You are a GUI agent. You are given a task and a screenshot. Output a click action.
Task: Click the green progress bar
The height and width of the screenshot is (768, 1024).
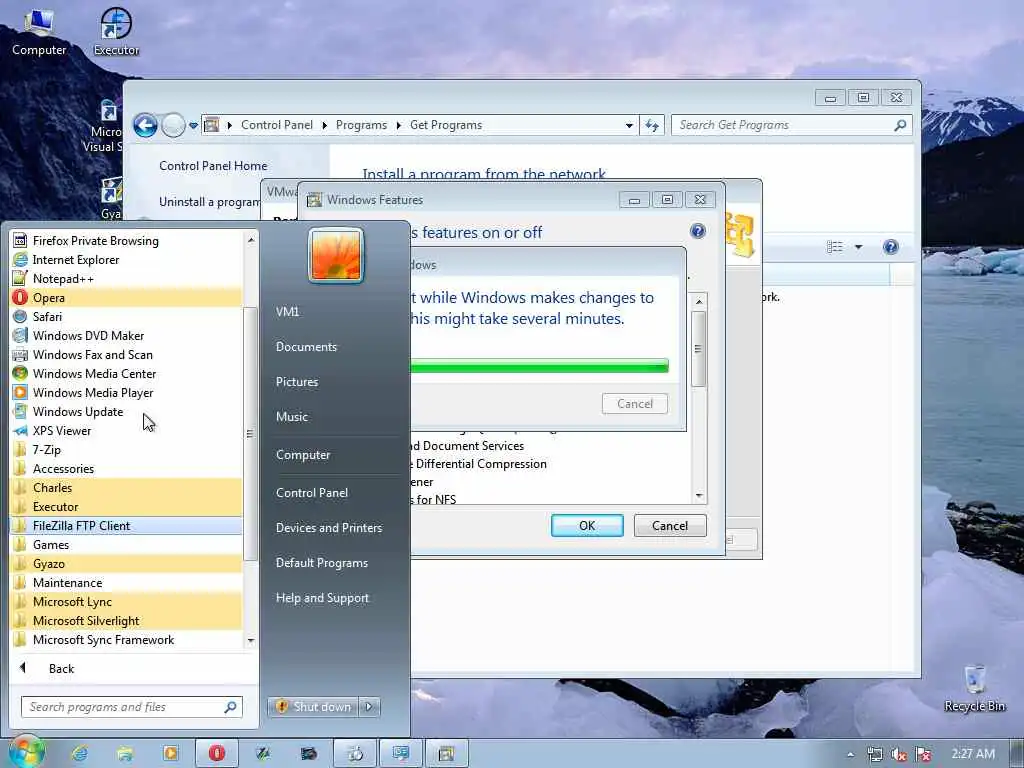[x=539, y=366]
